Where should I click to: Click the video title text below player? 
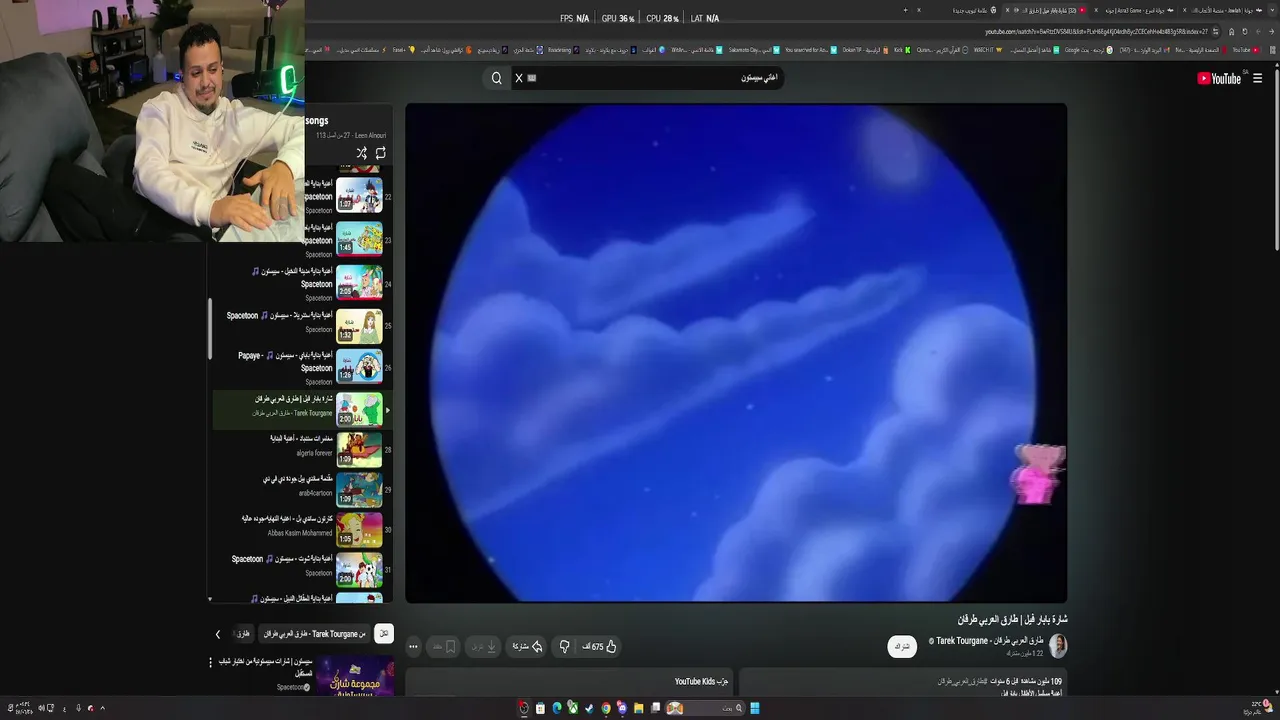1012,619
